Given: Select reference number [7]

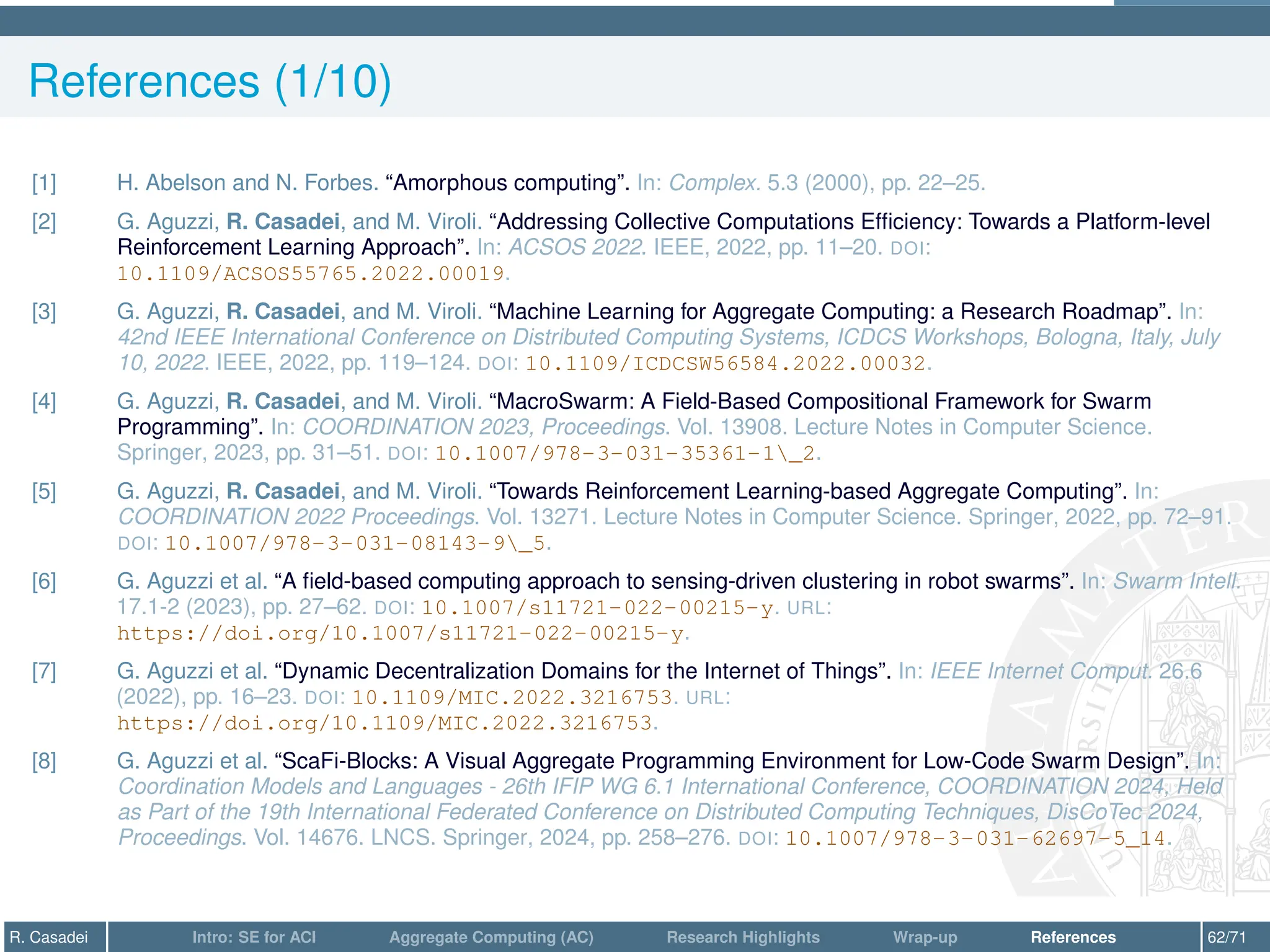Looking at the screenshot, I should [44, 671].
